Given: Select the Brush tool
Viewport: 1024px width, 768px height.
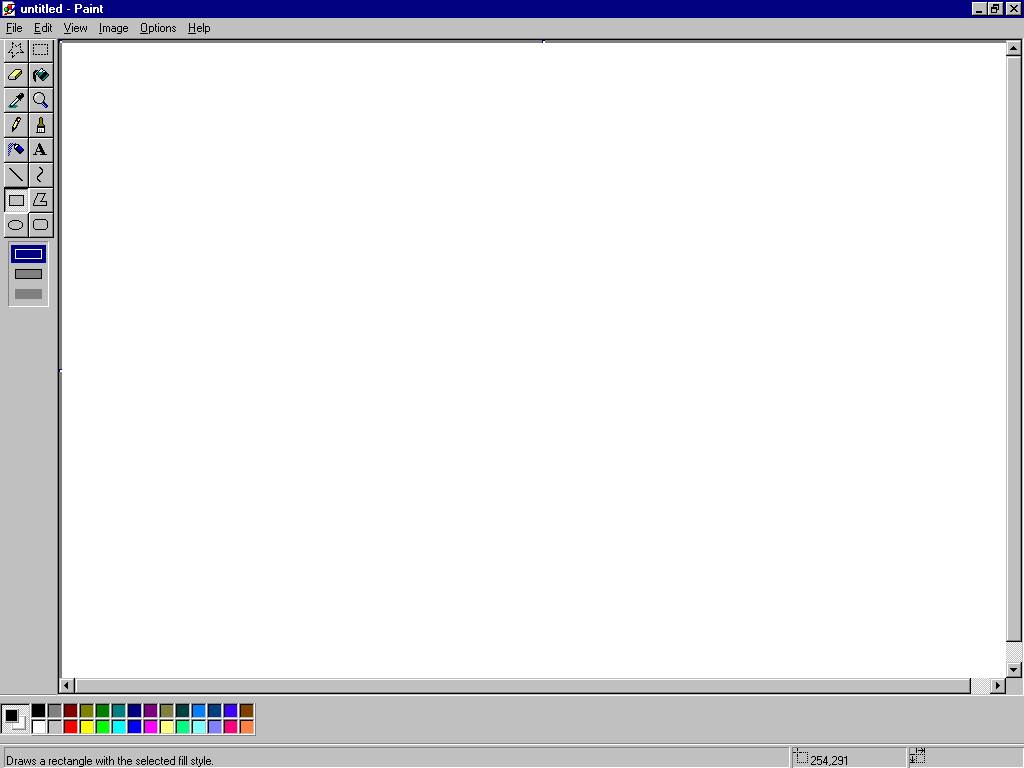Looking at the screenshot, I should [x=40, y=124].
